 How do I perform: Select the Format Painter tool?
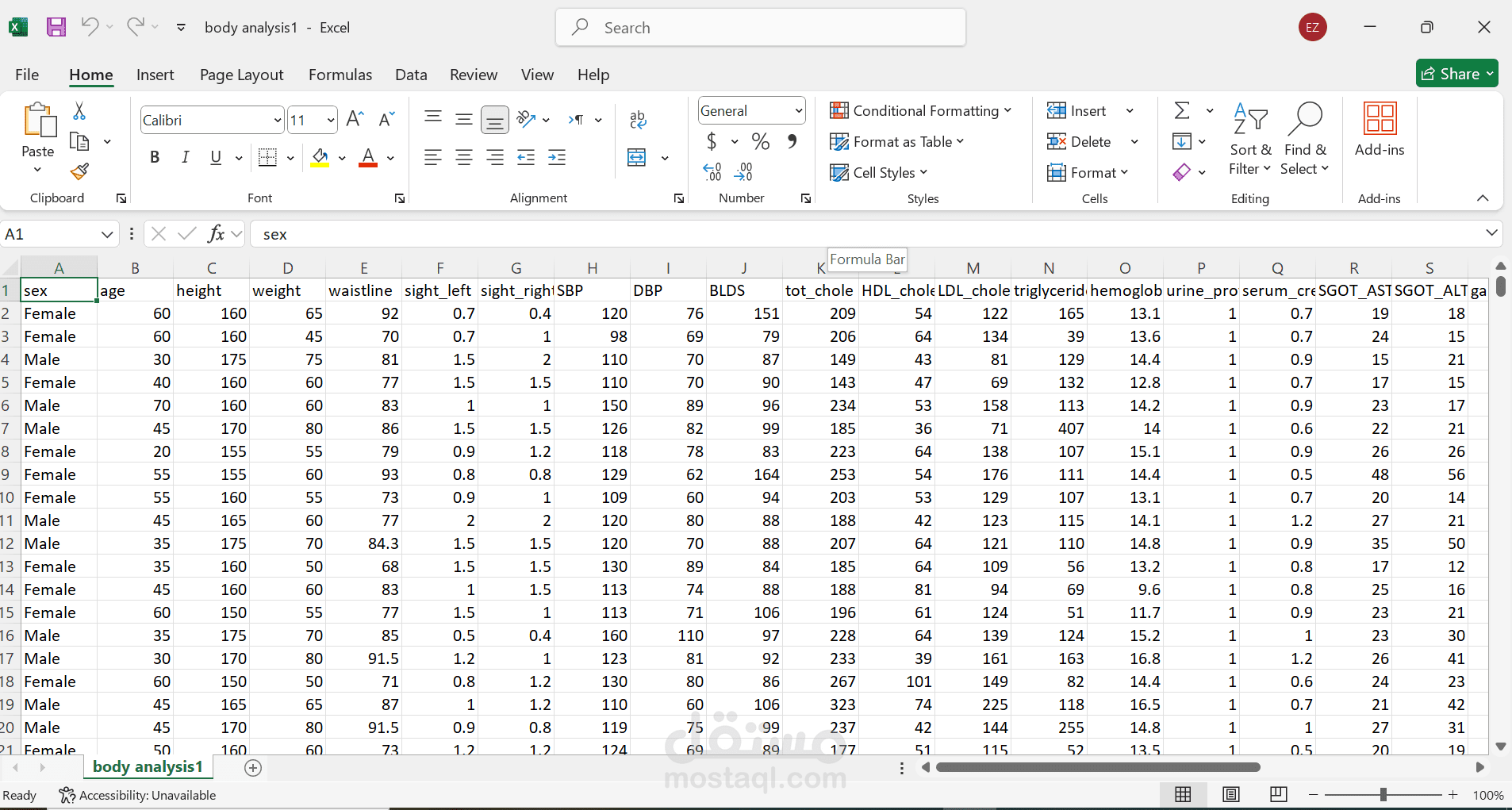click(79, 171)
